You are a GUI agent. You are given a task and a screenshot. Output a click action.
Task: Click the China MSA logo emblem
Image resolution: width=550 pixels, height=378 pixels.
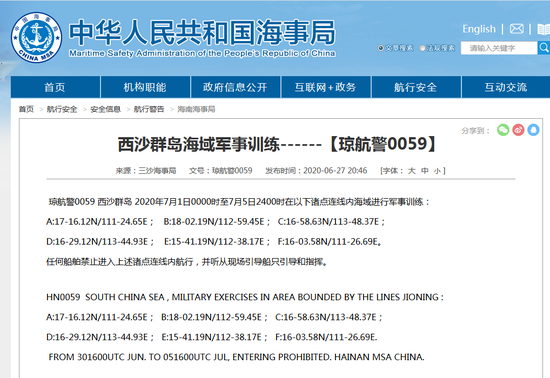pos(36,38)
